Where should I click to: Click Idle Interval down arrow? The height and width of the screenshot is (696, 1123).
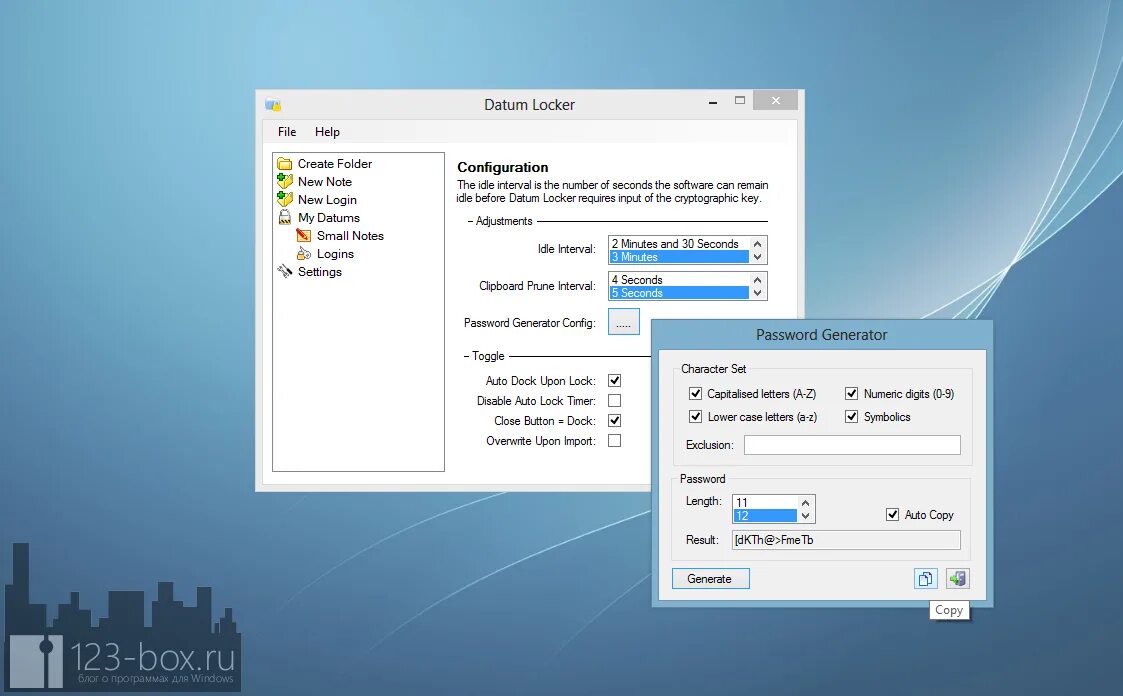click(x=758, y=257)
